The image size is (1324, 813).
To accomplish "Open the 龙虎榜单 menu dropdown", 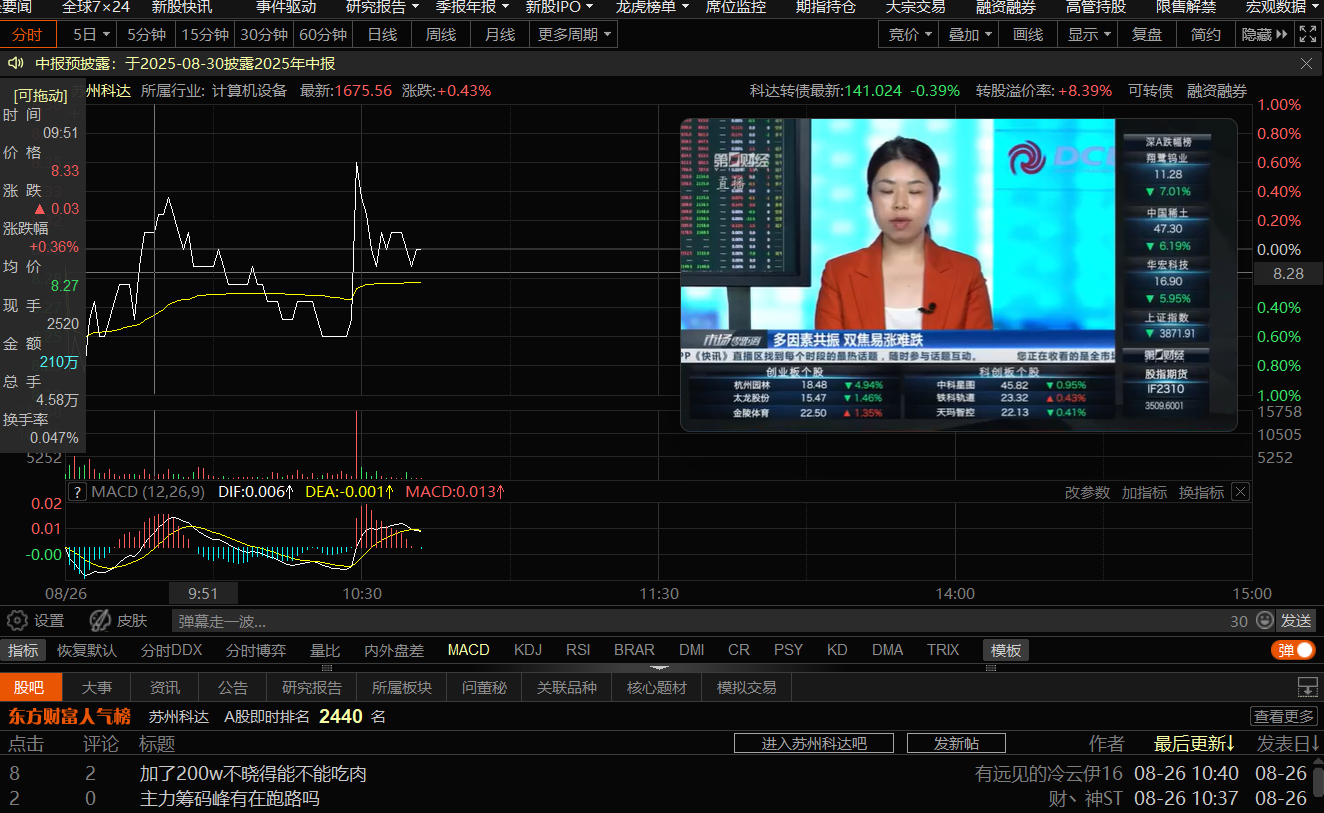I will pos(652,7).
